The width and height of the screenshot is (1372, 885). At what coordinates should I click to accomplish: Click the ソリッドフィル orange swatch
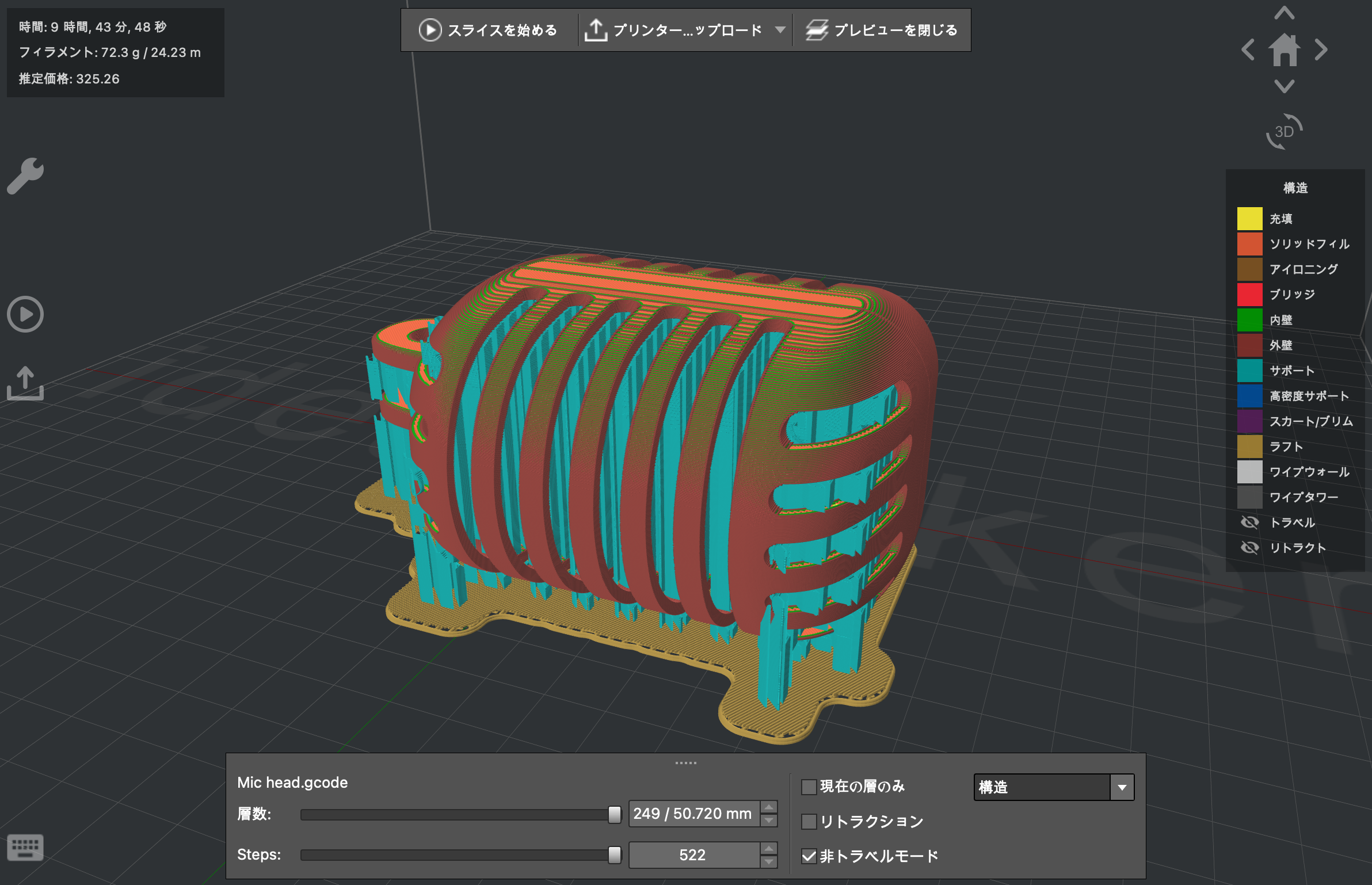(x=1249, y=244)
